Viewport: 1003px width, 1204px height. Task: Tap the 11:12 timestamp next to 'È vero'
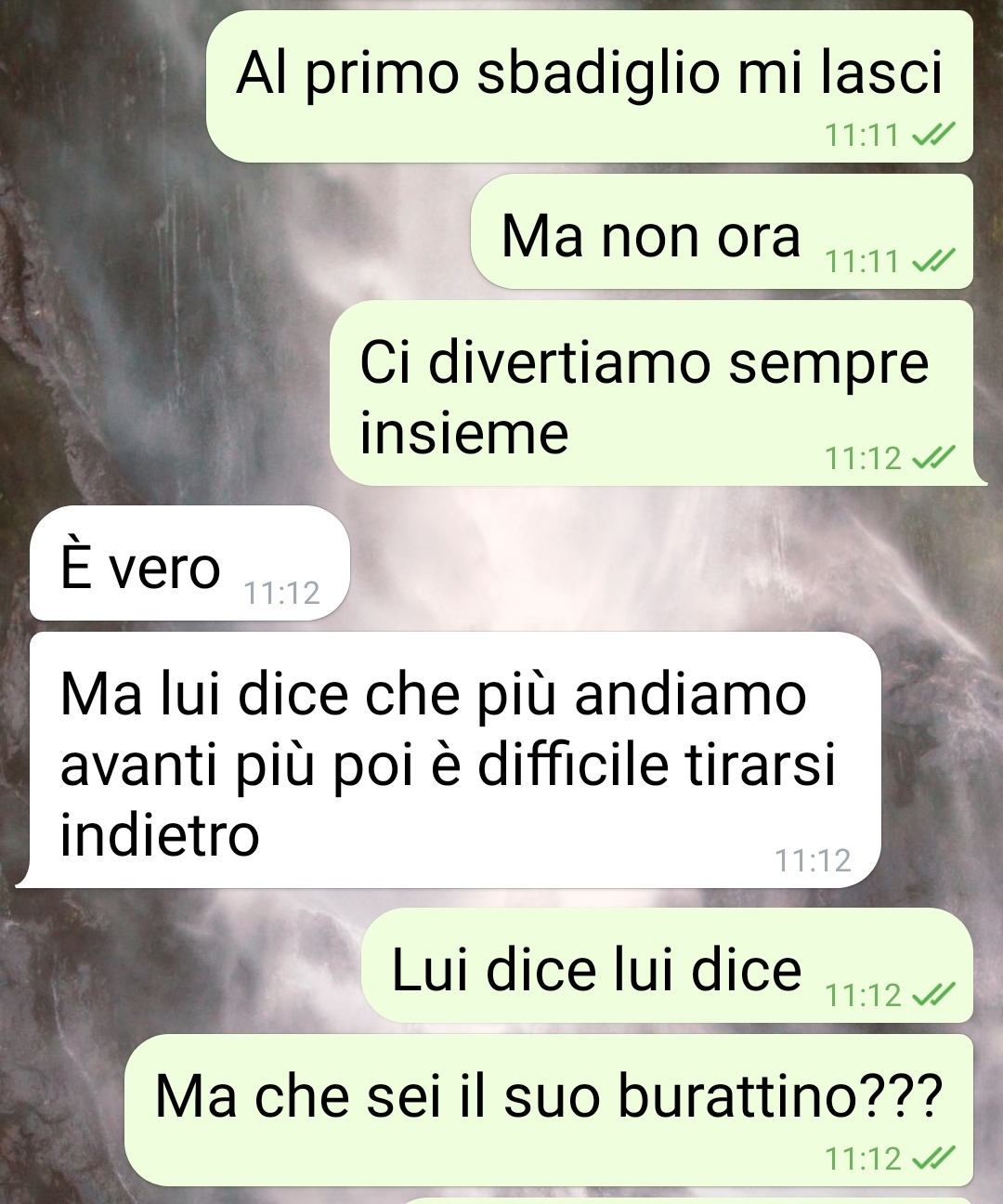[x=281, y=593]
